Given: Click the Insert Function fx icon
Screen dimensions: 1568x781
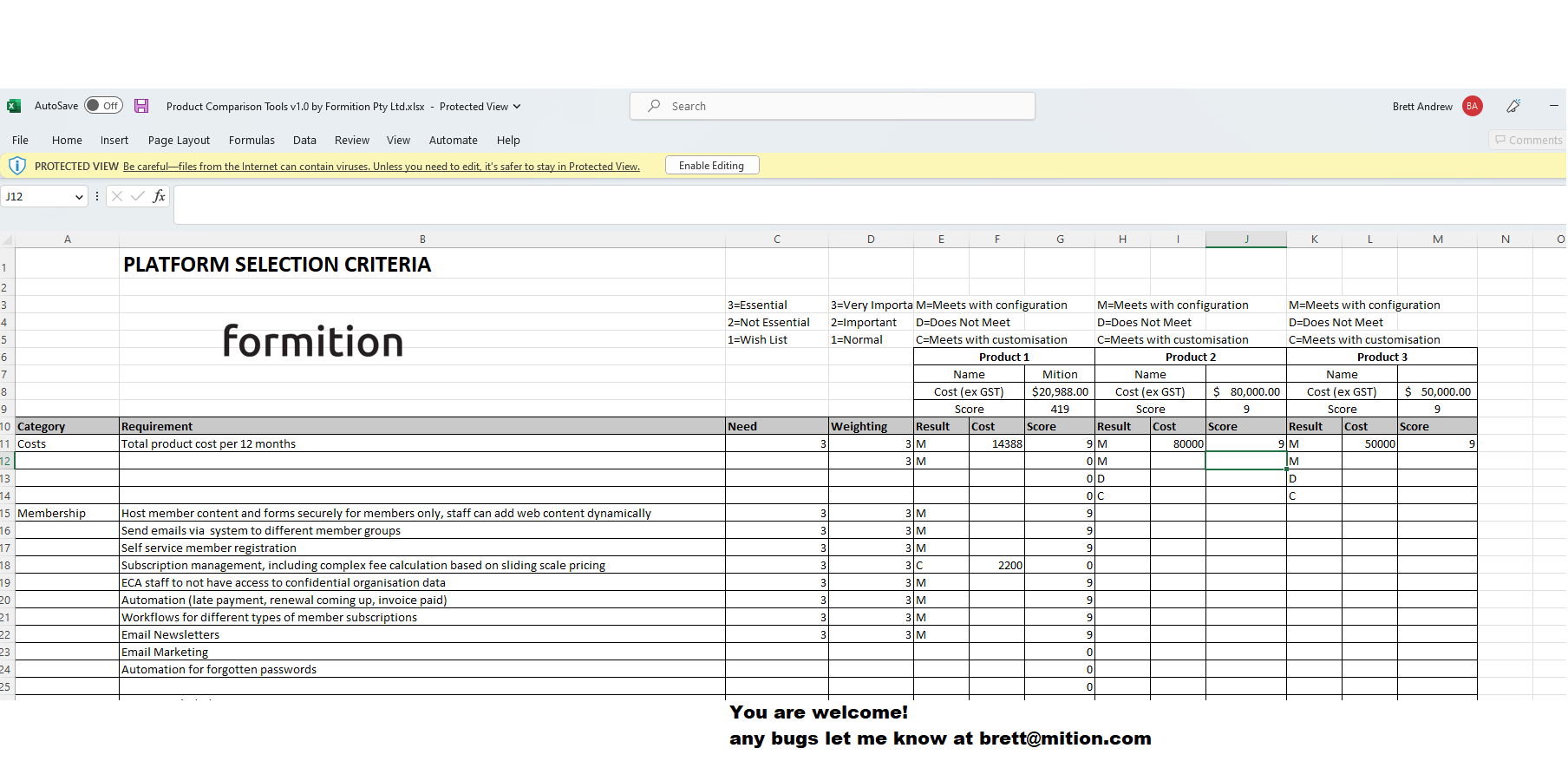Looking at the screenshot, I should click(x=159, y=196).
